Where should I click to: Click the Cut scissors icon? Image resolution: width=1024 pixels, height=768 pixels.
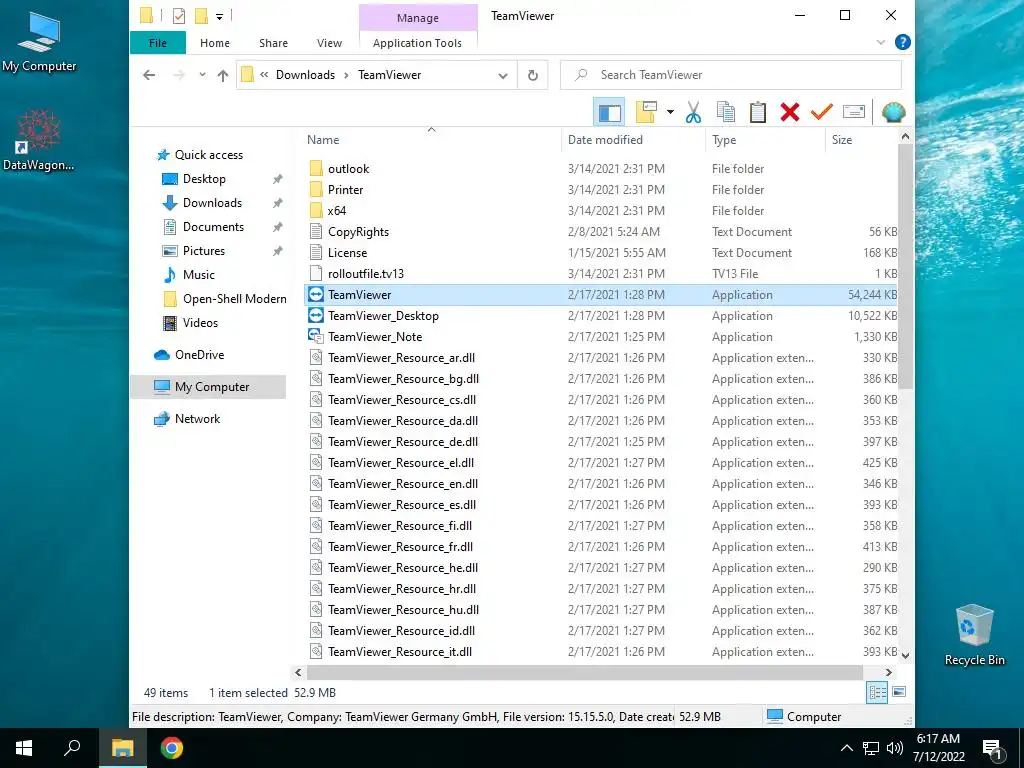click(x=693, y=112)
